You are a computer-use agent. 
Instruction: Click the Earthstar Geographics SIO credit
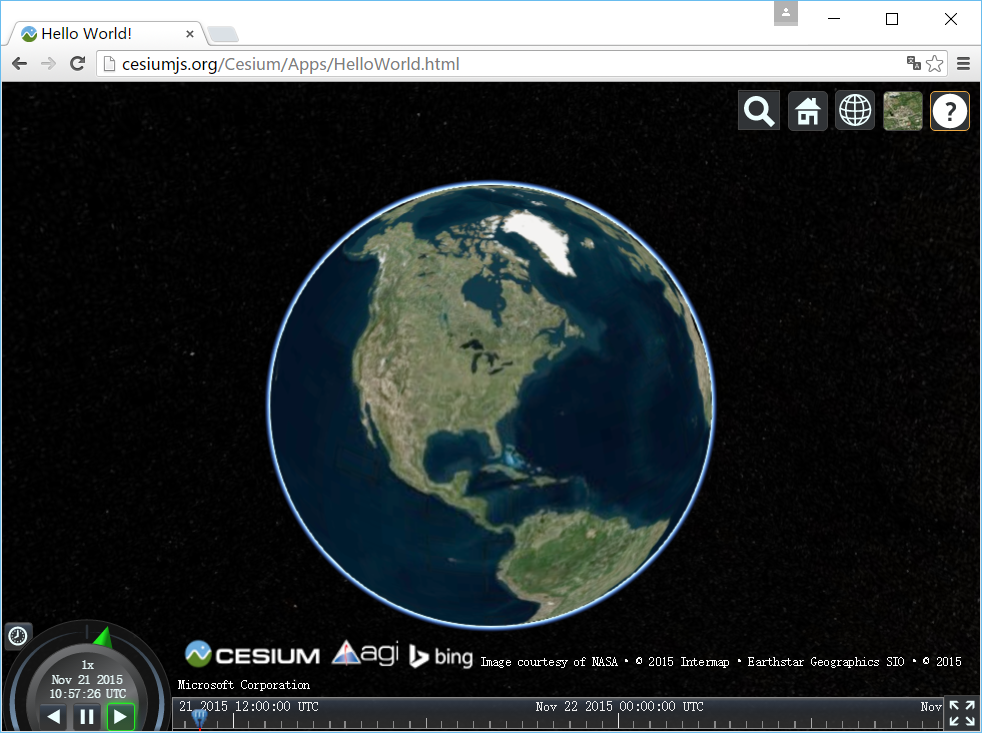click(x=825, y=662)
